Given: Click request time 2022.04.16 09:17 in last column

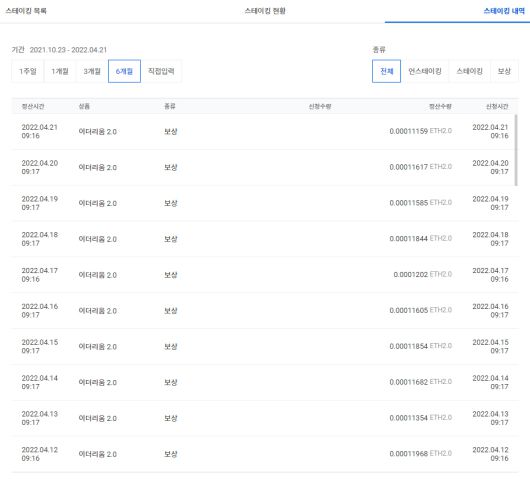Looking at the screenshot, I should 490,311.
